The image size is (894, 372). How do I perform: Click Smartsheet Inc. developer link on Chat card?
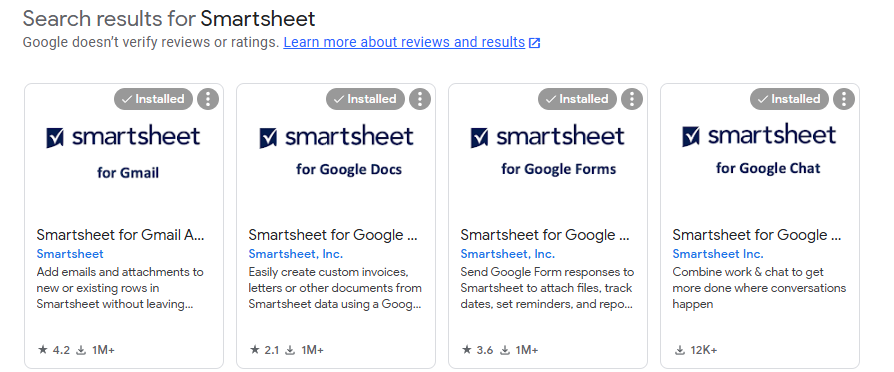718,254
